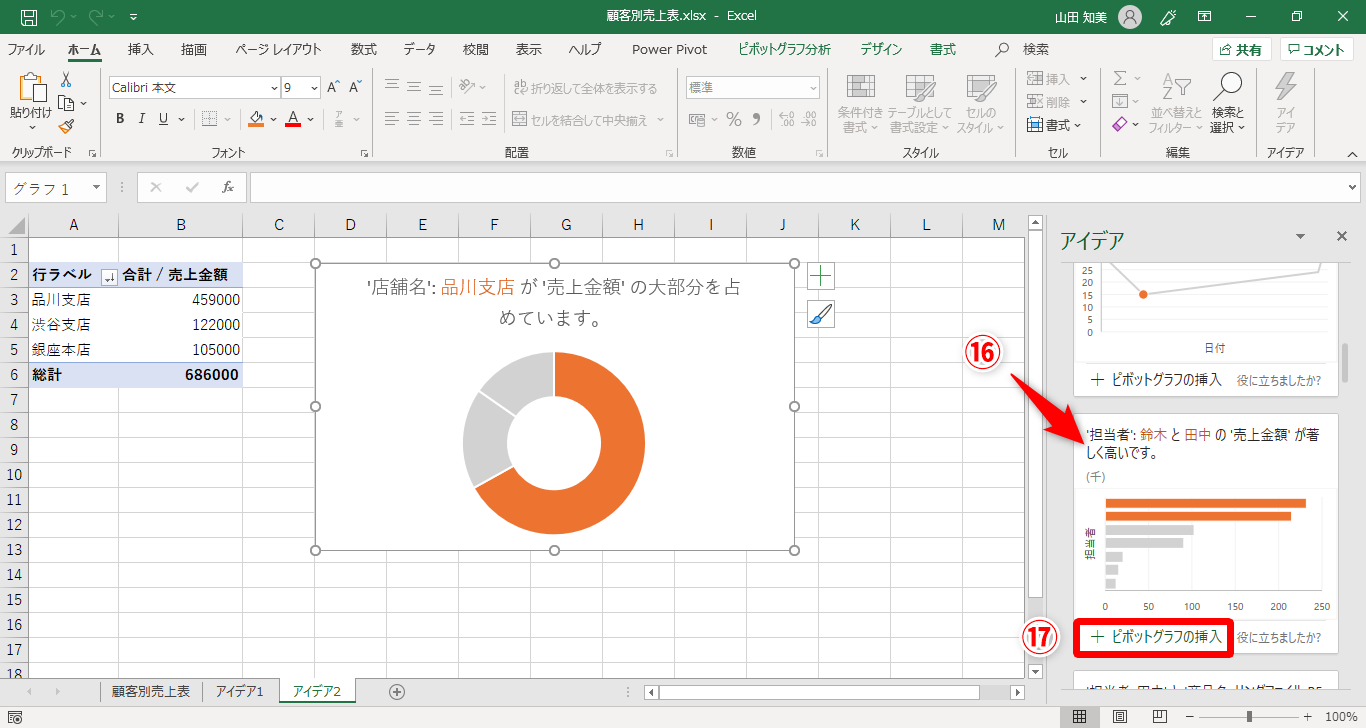Switch to the 数式 ribbon tab
This screenshot has width=1366, height=728.
tap(364, 49)
